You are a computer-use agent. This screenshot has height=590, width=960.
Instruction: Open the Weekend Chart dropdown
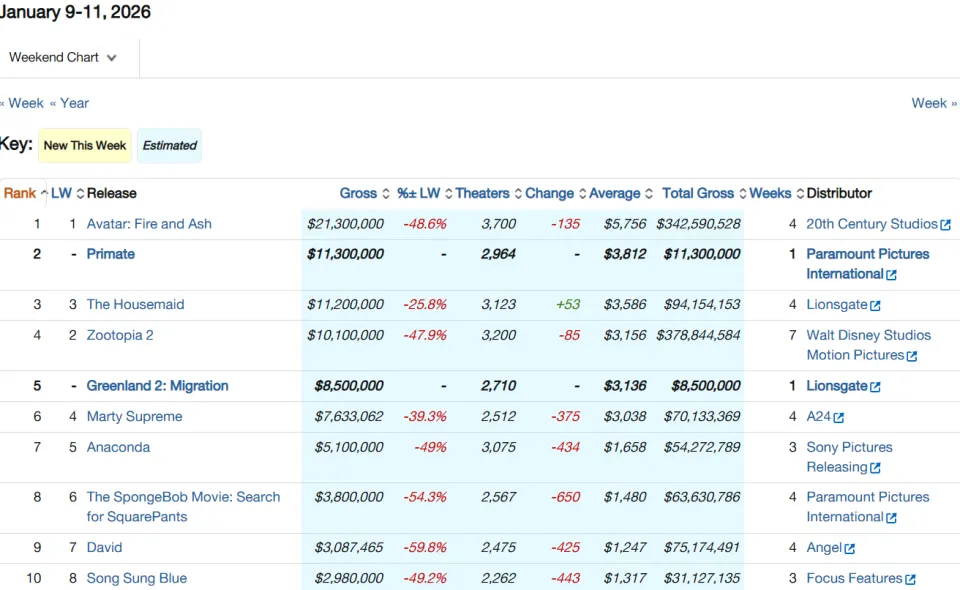pyautogui.click(x=63, y=58)
